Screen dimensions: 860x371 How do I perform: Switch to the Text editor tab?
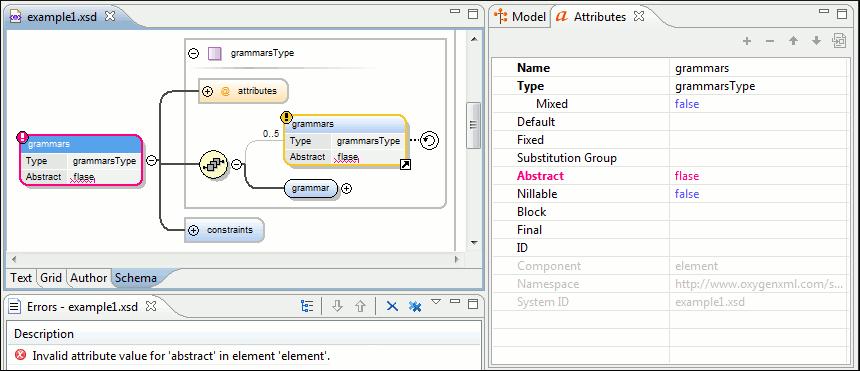click(21, 278)
